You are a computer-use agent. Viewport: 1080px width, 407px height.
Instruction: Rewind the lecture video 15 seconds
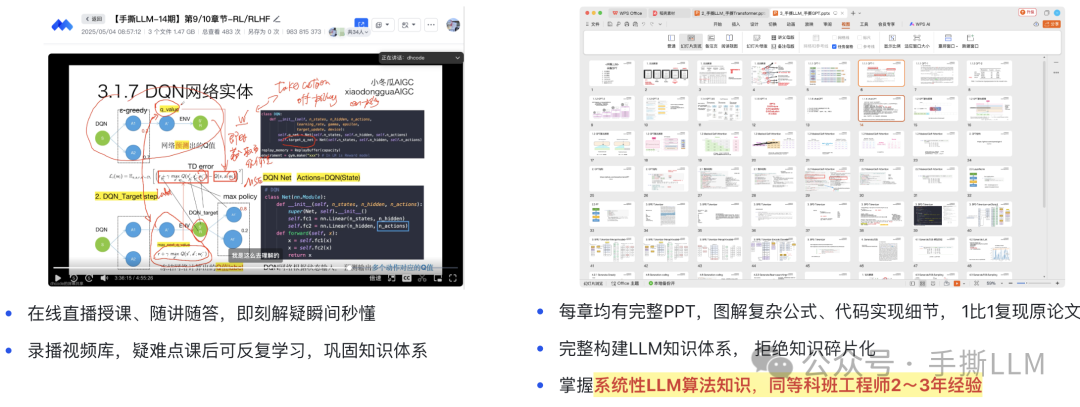74,278
